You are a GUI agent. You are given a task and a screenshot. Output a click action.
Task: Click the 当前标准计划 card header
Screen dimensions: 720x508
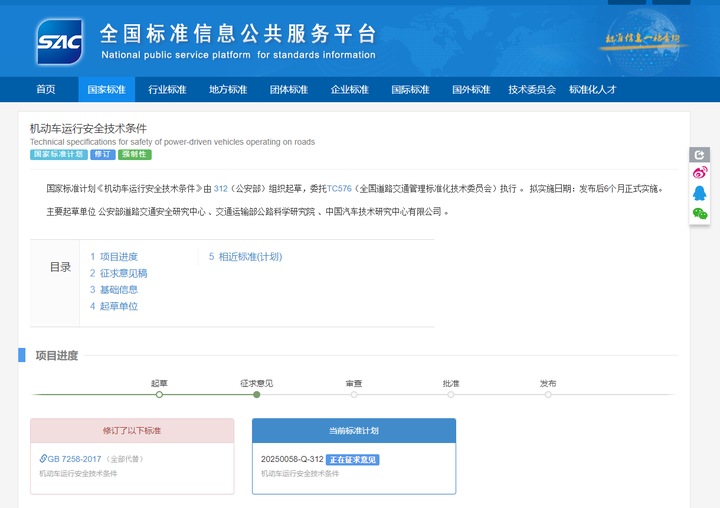coord(354,431)
